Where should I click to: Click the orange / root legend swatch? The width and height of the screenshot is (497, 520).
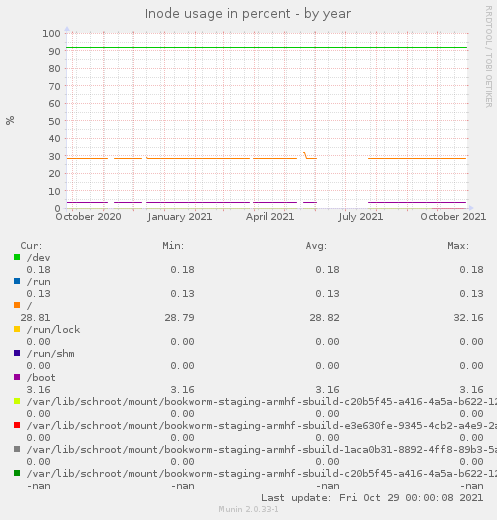pyautogui.click(x=17, y=305)
